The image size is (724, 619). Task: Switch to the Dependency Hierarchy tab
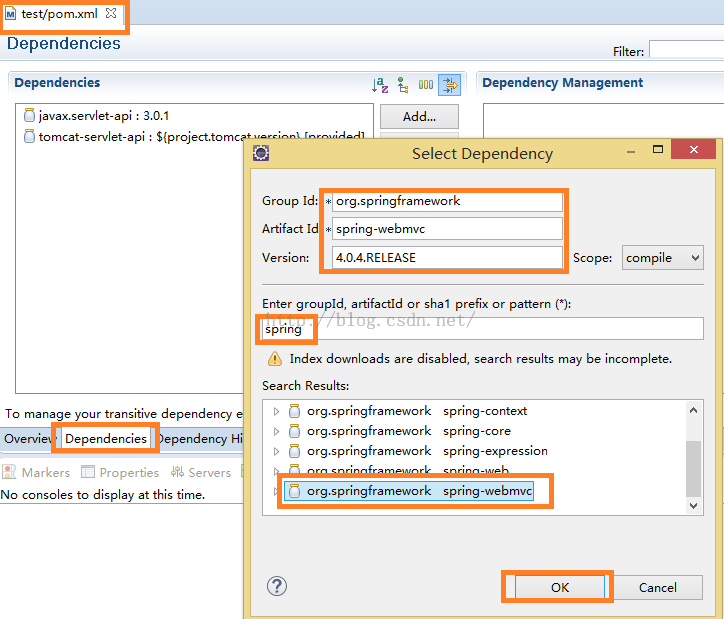coord(199,439)
